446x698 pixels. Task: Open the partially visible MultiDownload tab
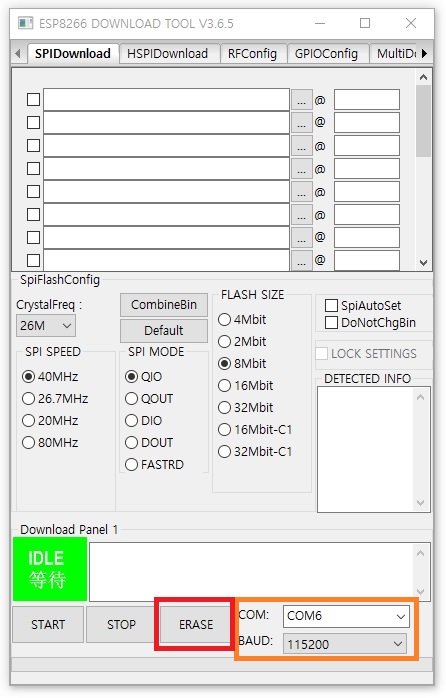[395, 54]
